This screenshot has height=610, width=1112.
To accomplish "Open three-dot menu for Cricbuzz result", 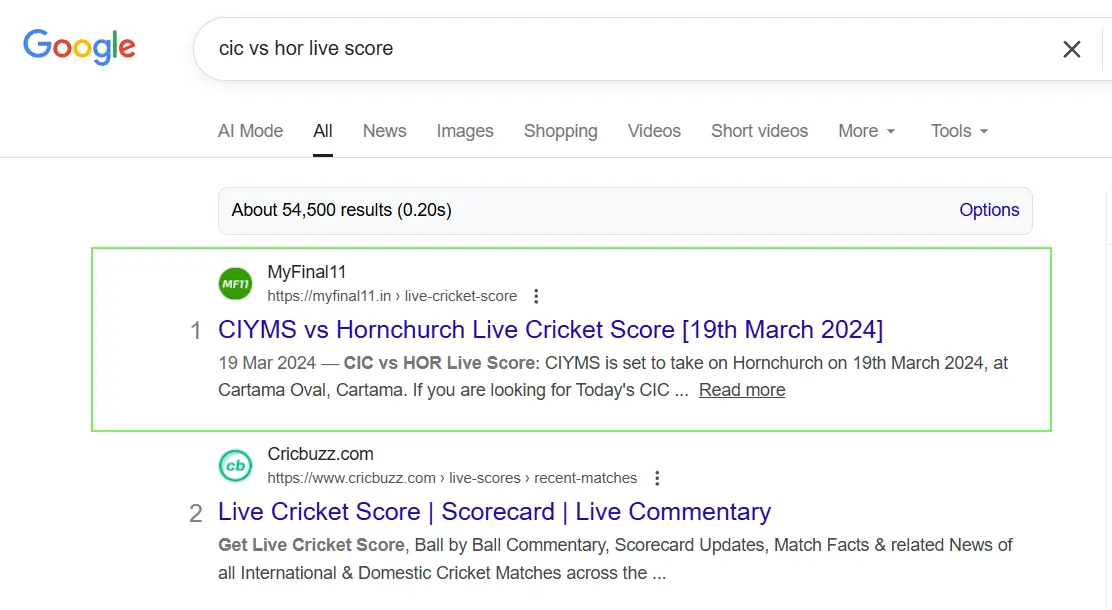I will (x=657, y=478).
